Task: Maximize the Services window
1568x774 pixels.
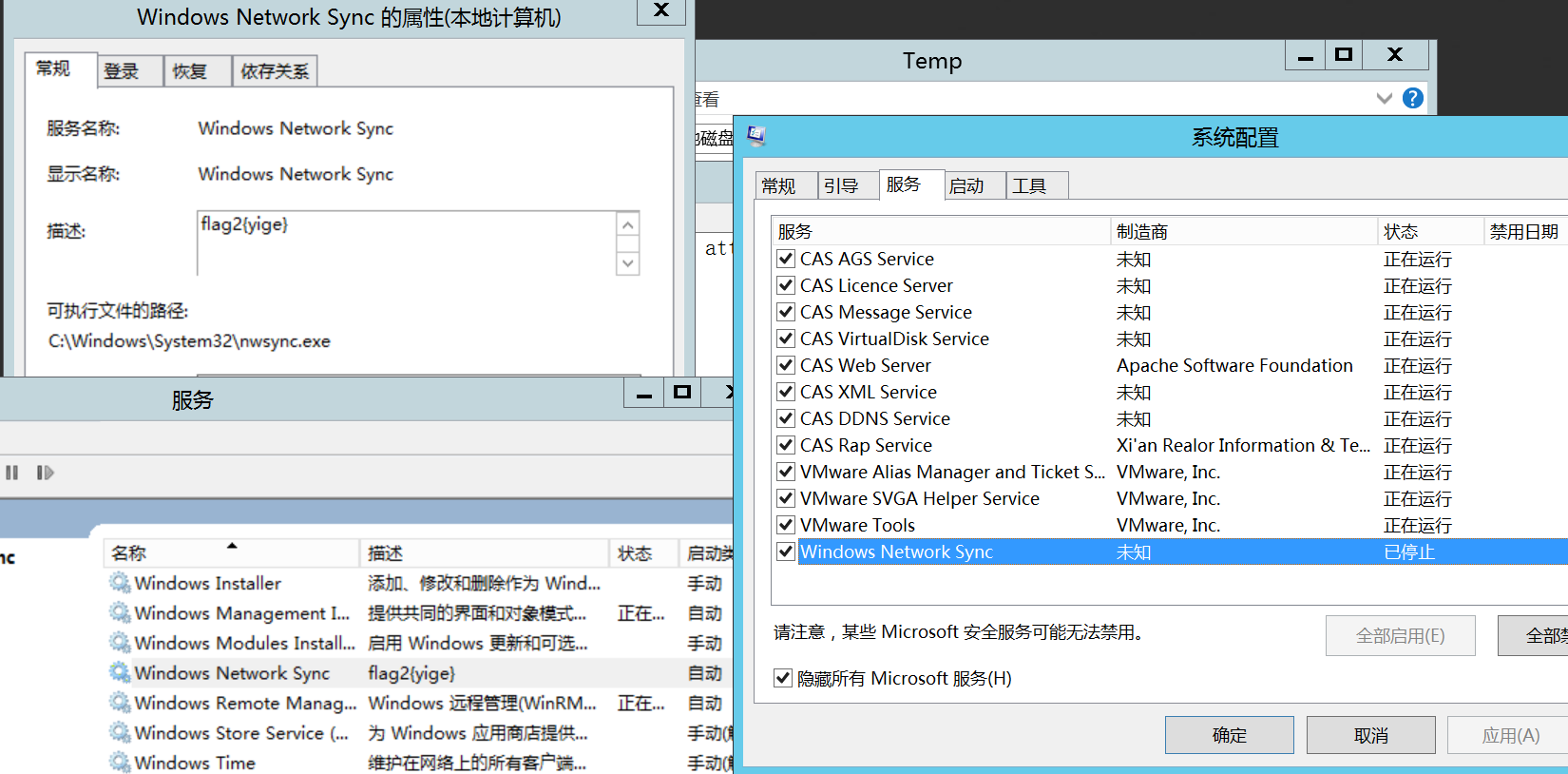Action: (x=682, y=393)
